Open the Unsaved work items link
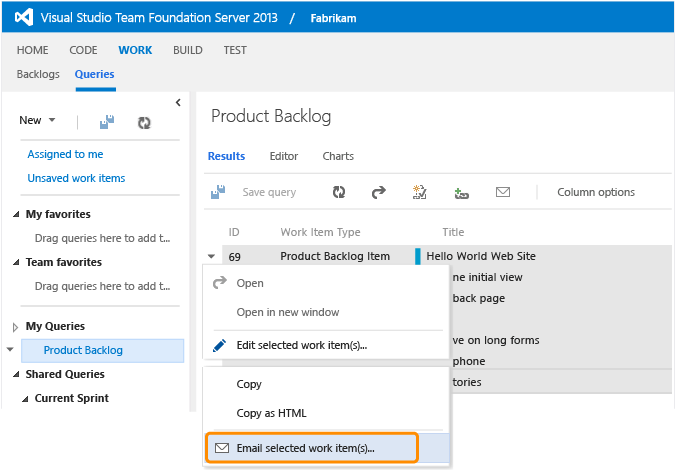The image size is (676, 470). (76, 178)
